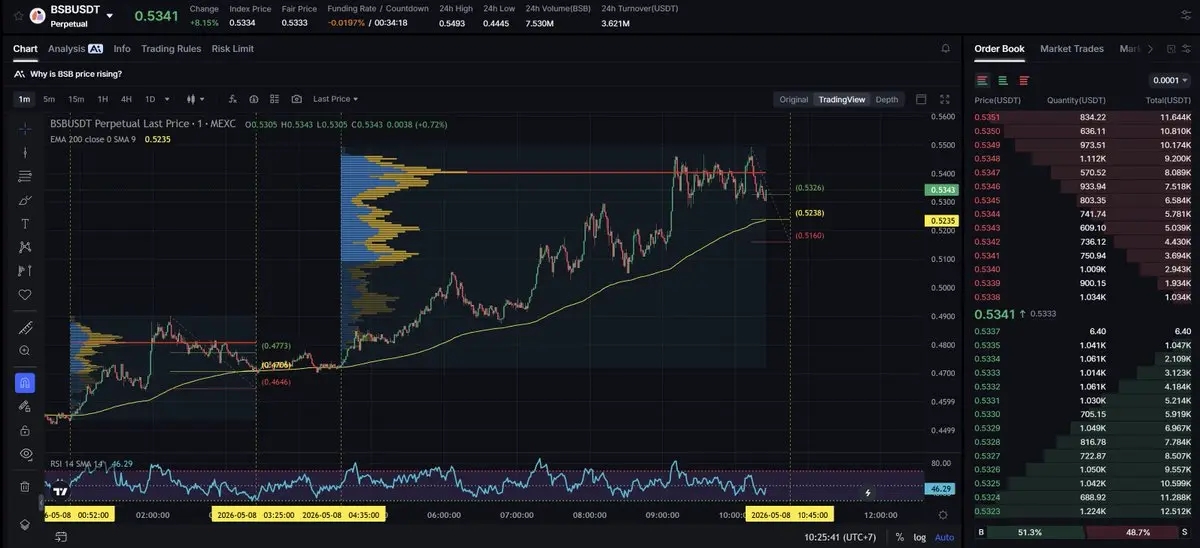Image resolution: width=1200 pixels, height=548 pixels.
Task: Select the zoom-in magnifier tool
Action: (x=25, y=351)
